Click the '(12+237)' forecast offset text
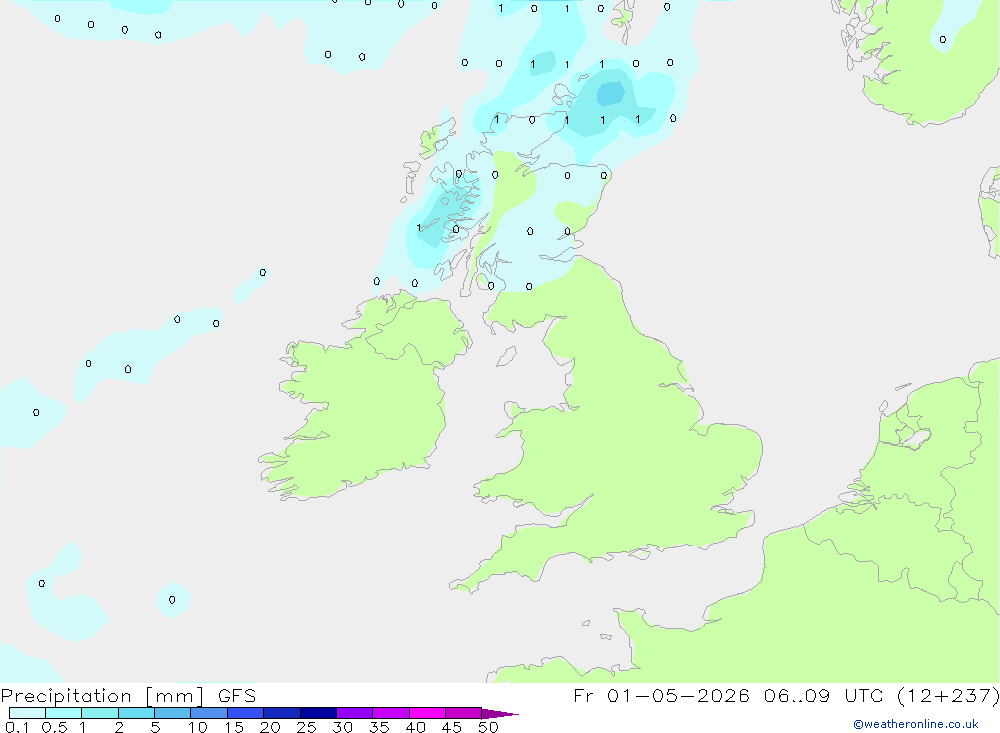Image resolution: width=1000 pixels, height=733 pixels. point(948,696)
